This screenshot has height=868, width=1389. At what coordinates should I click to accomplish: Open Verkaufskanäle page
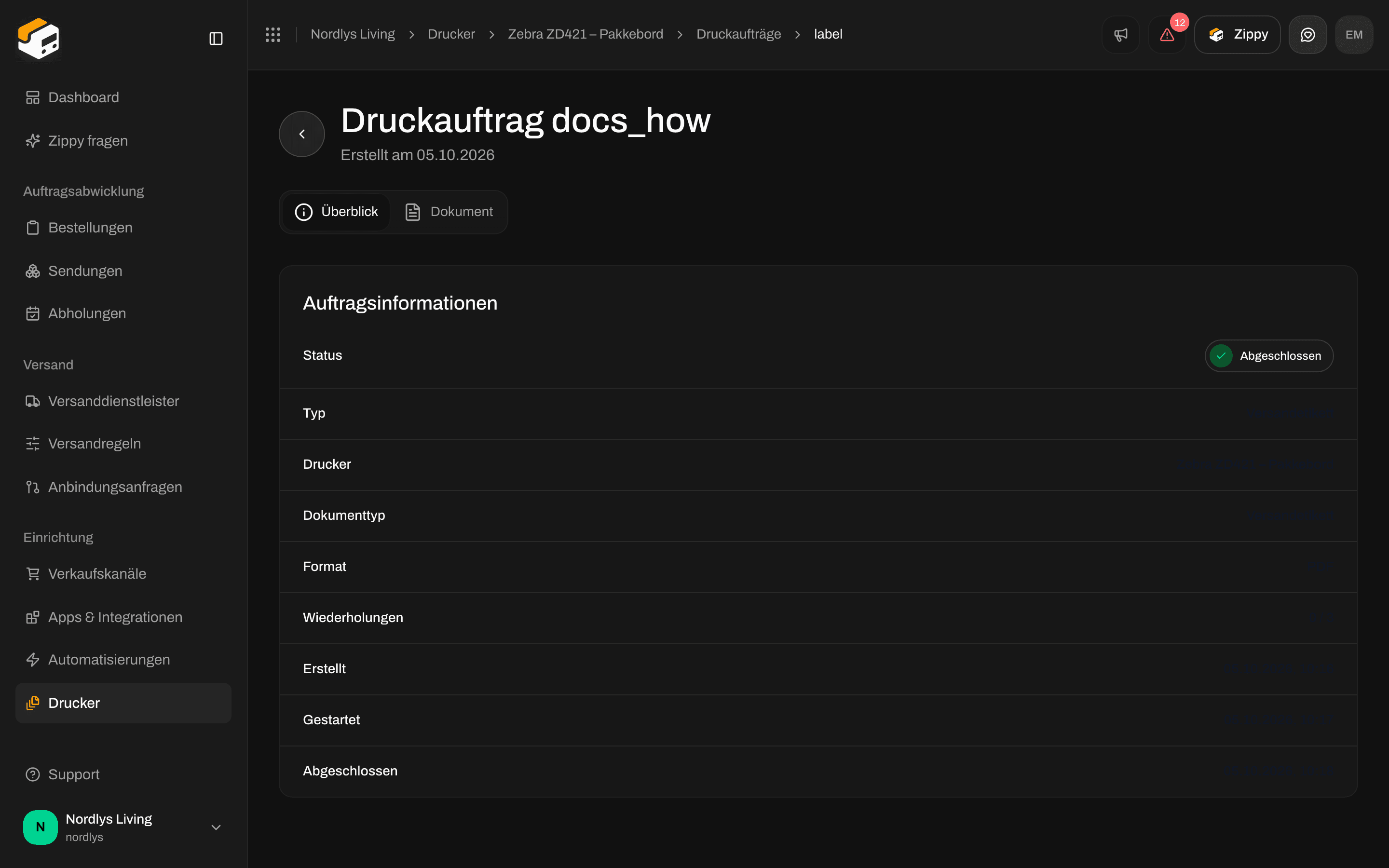(x=123, y=574)
